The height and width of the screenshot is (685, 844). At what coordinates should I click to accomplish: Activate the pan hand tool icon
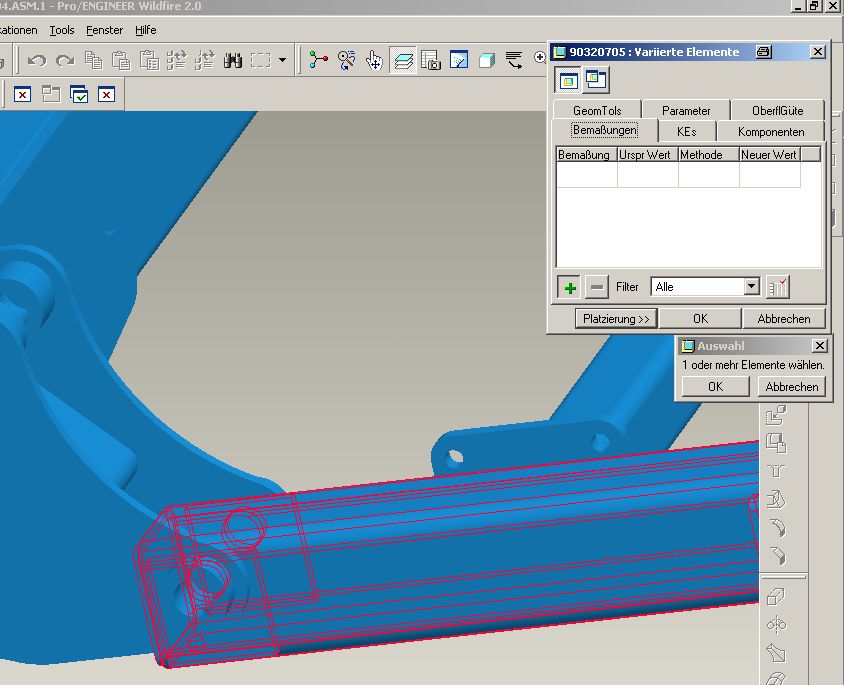(375, 61)
